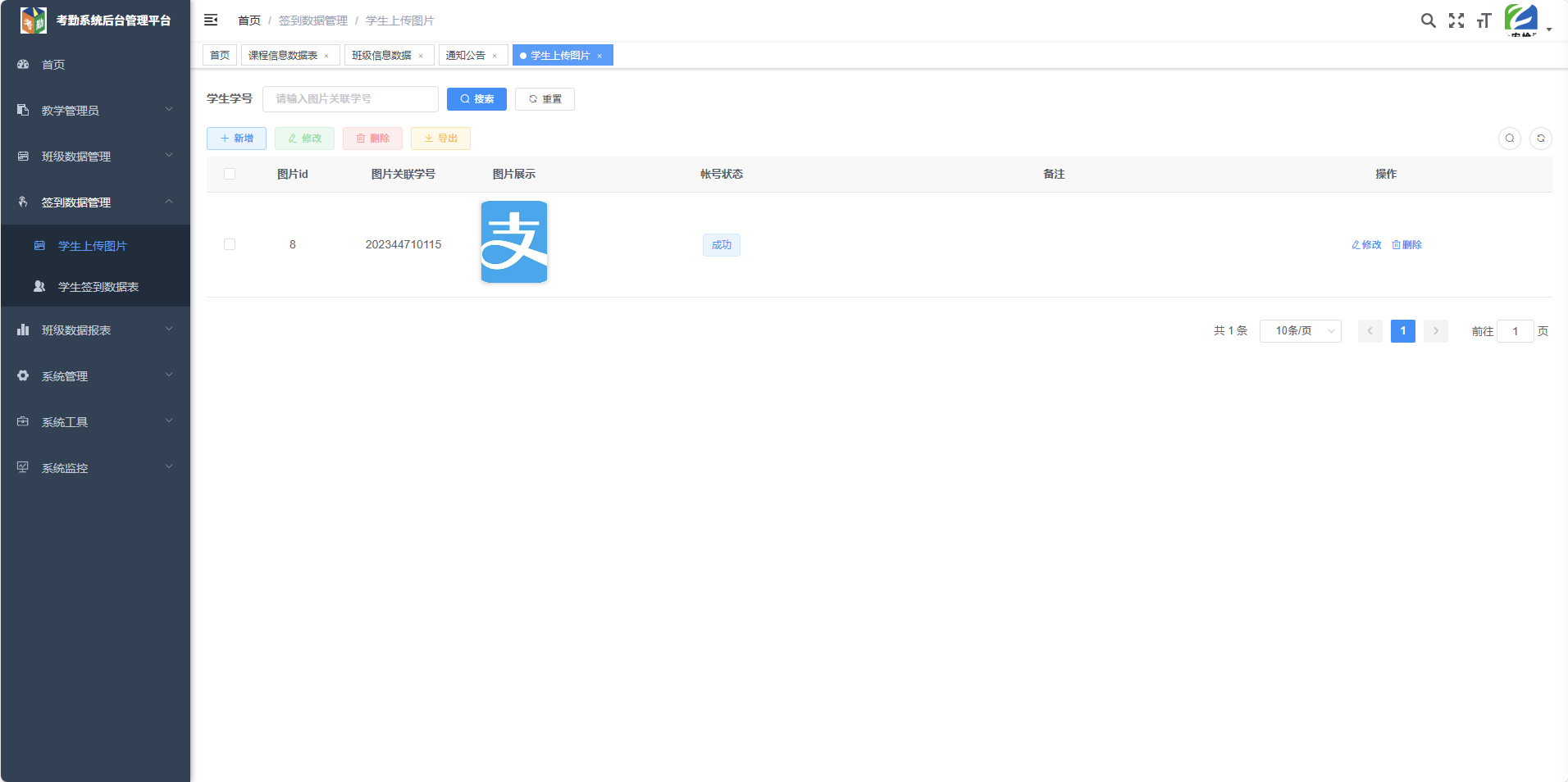Focus the 前往 page number input

(x=1516, y=331)
